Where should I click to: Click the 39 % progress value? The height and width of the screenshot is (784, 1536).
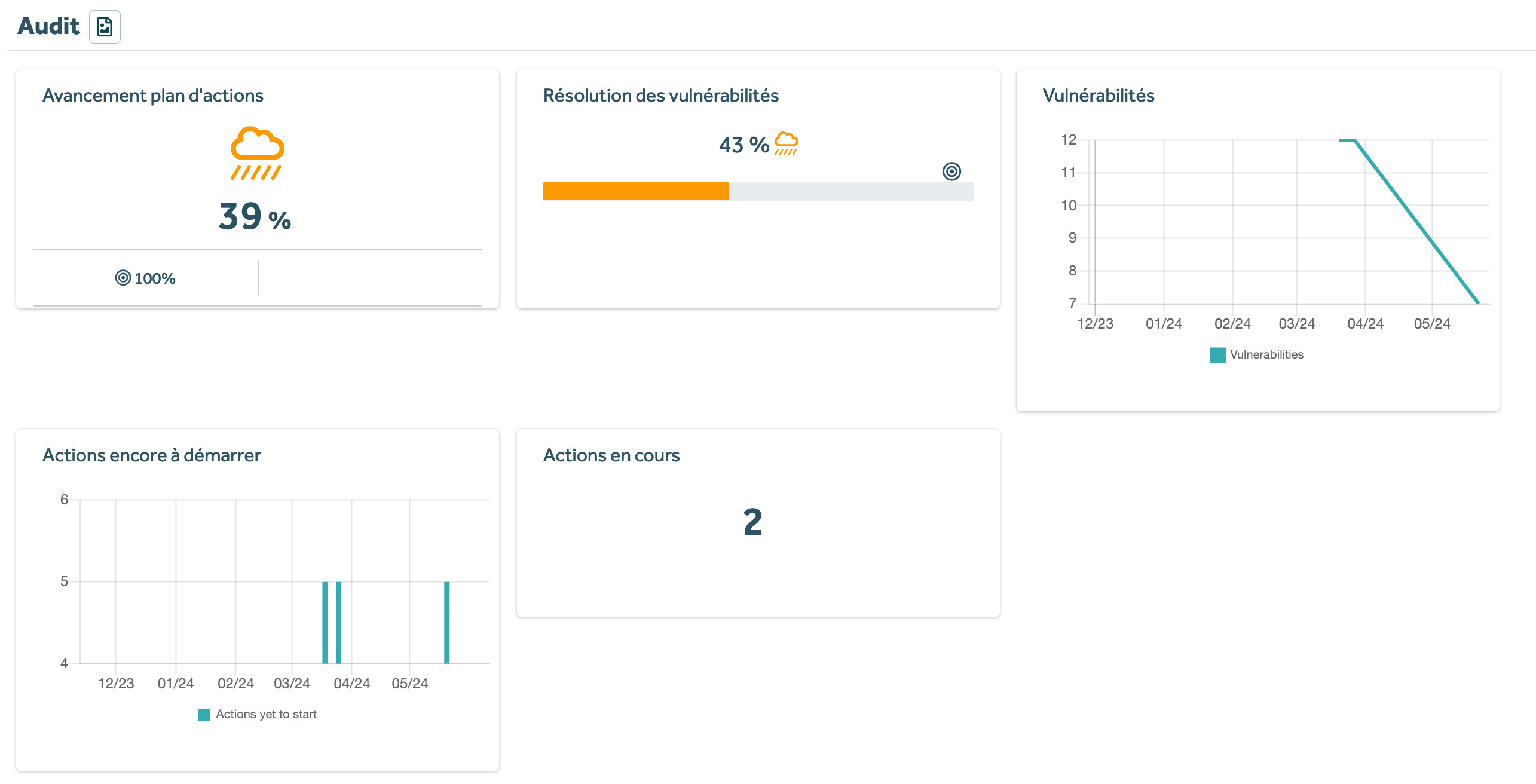coord(255,216)
